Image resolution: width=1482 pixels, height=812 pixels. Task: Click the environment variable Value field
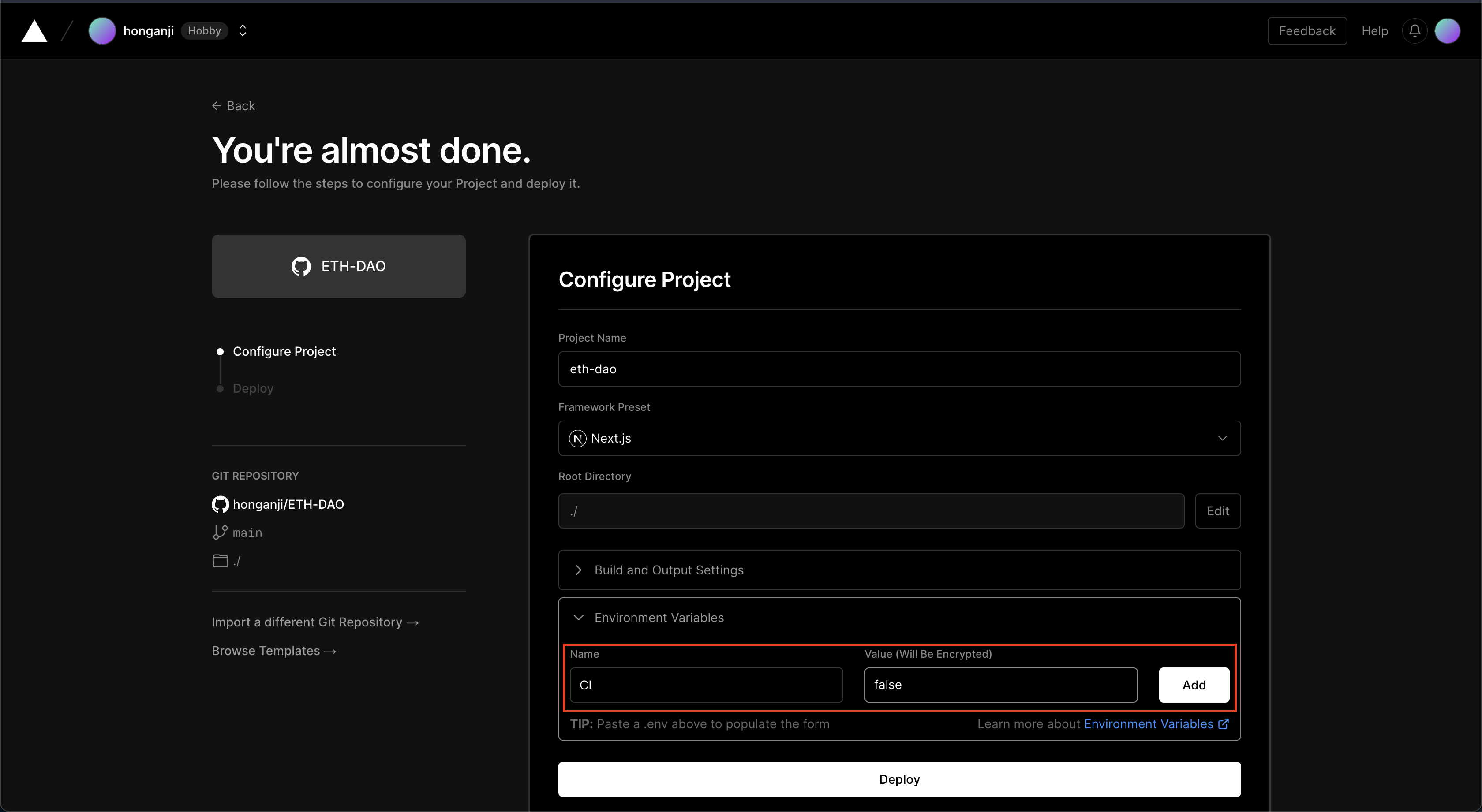tap(1000, 685)
